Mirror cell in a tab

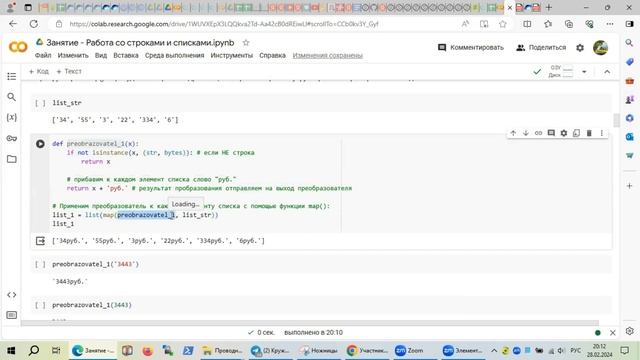[x=576, y=133]
